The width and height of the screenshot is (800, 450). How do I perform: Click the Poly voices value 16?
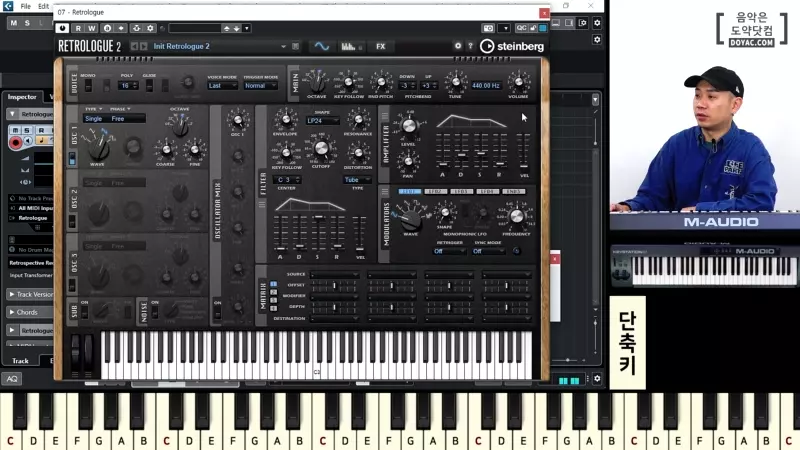click(128, 86)
